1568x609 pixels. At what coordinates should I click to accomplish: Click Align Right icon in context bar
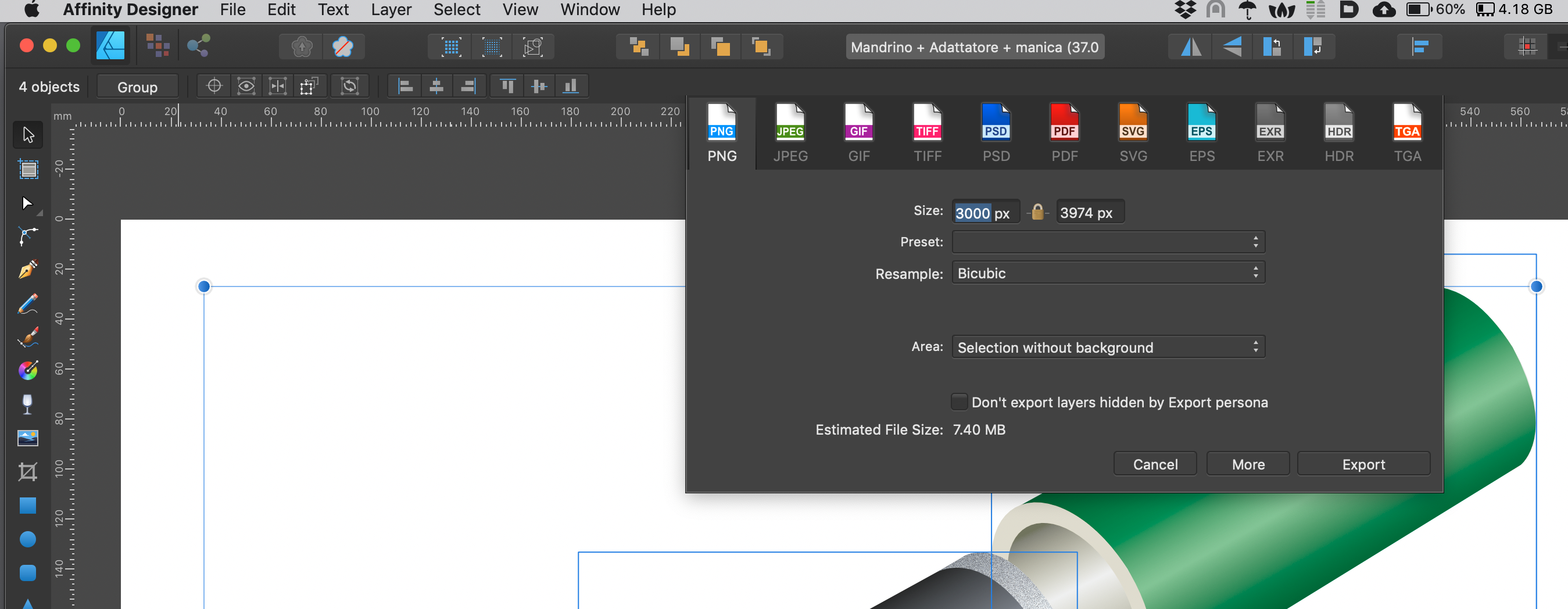(x=468, y=87)
